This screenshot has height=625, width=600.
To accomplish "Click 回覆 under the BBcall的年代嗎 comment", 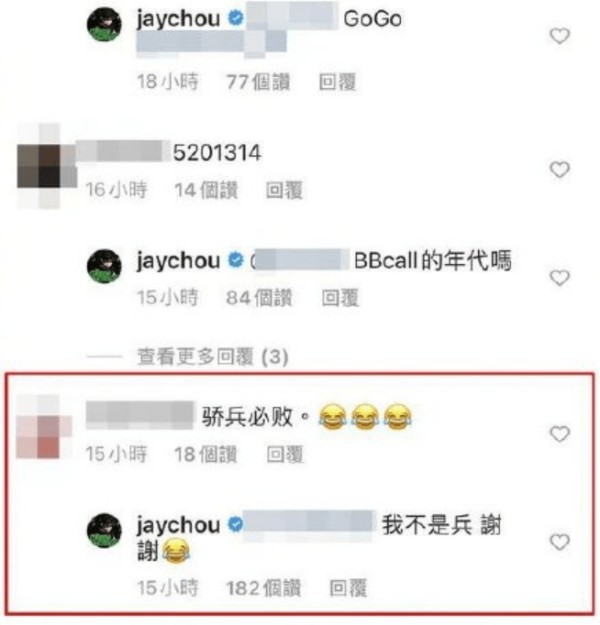I will [x=340, y=298].
